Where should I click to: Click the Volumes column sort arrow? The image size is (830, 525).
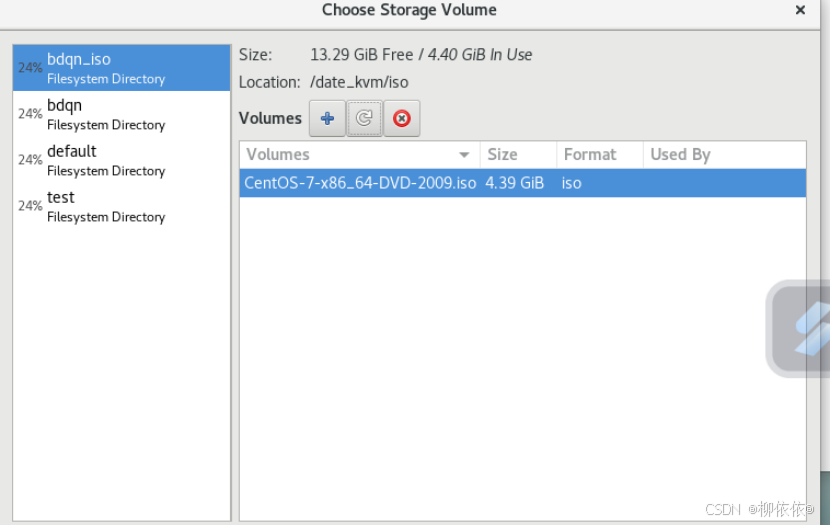(464, 155)
